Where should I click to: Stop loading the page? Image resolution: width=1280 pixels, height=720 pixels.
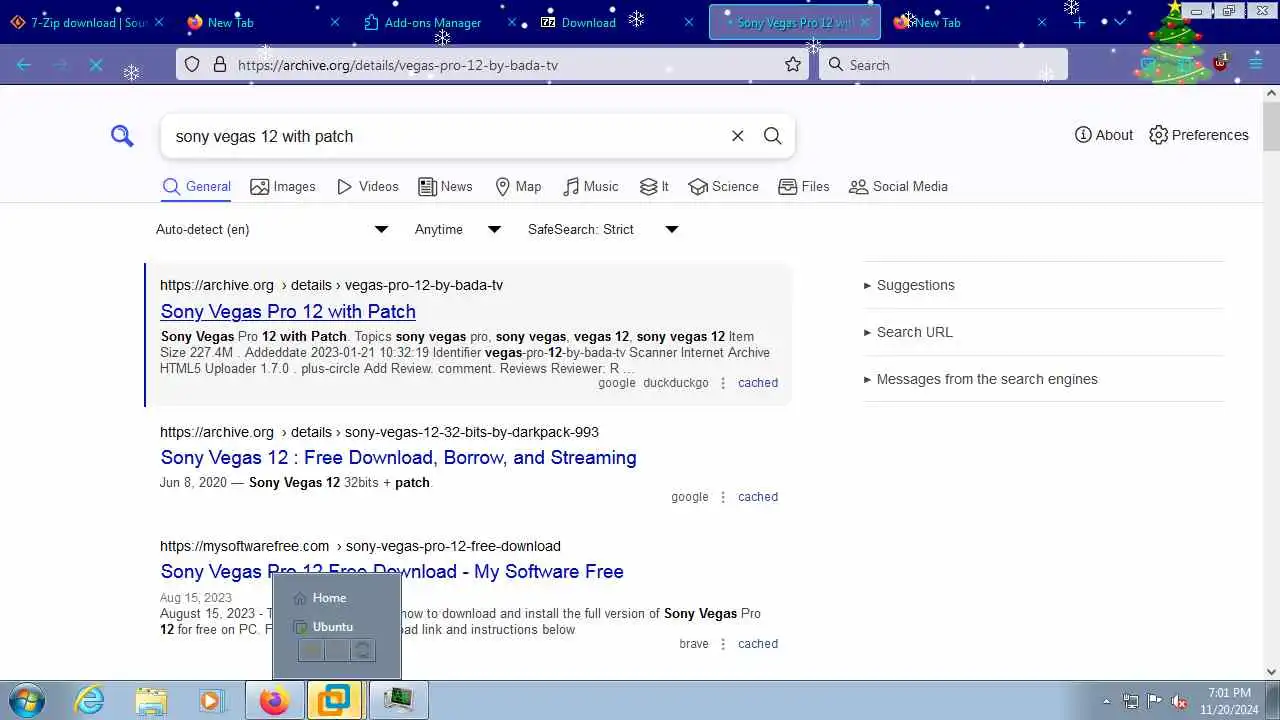pos(96,65)
